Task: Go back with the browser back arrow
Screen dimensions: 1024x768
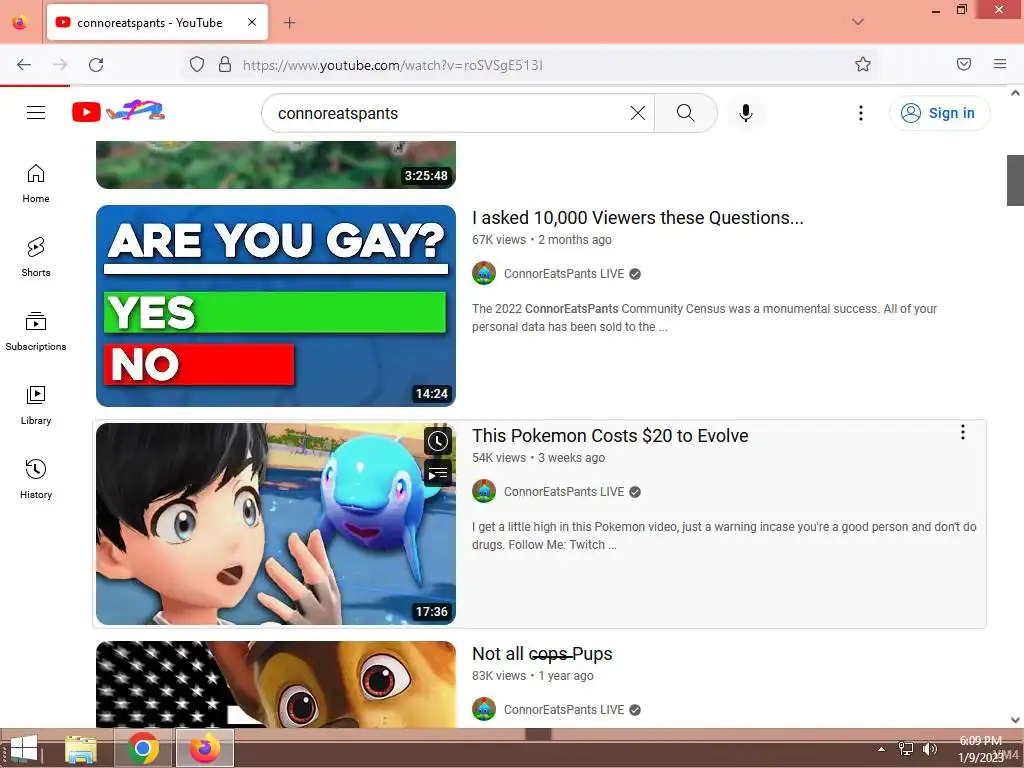Action: coord(24,64)
